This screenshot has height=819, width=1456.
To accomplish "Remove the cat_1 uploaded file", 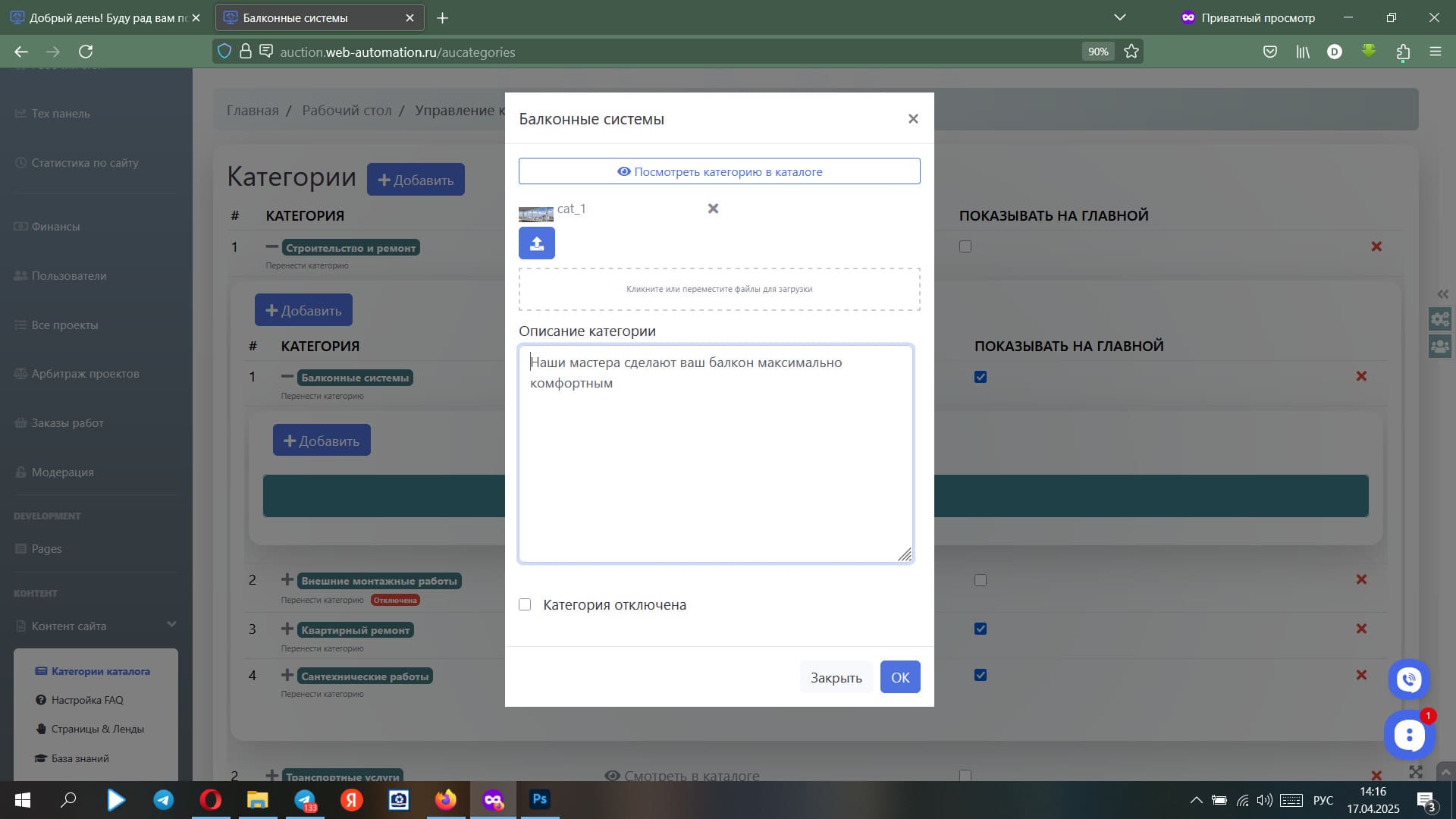I will coord(713,209).
